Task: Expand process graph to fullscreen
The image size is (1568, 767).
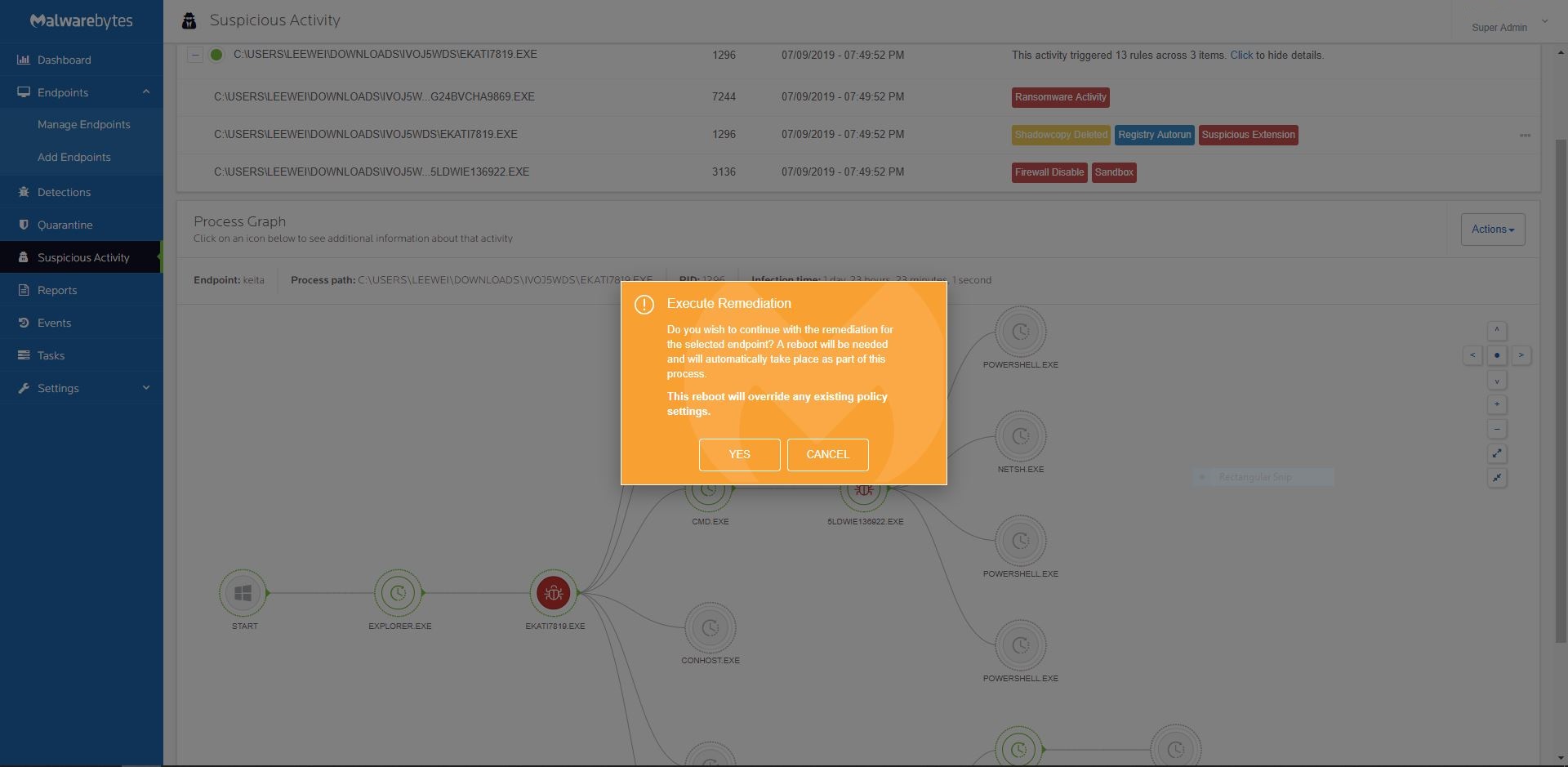Action: tap(1496, 453)
